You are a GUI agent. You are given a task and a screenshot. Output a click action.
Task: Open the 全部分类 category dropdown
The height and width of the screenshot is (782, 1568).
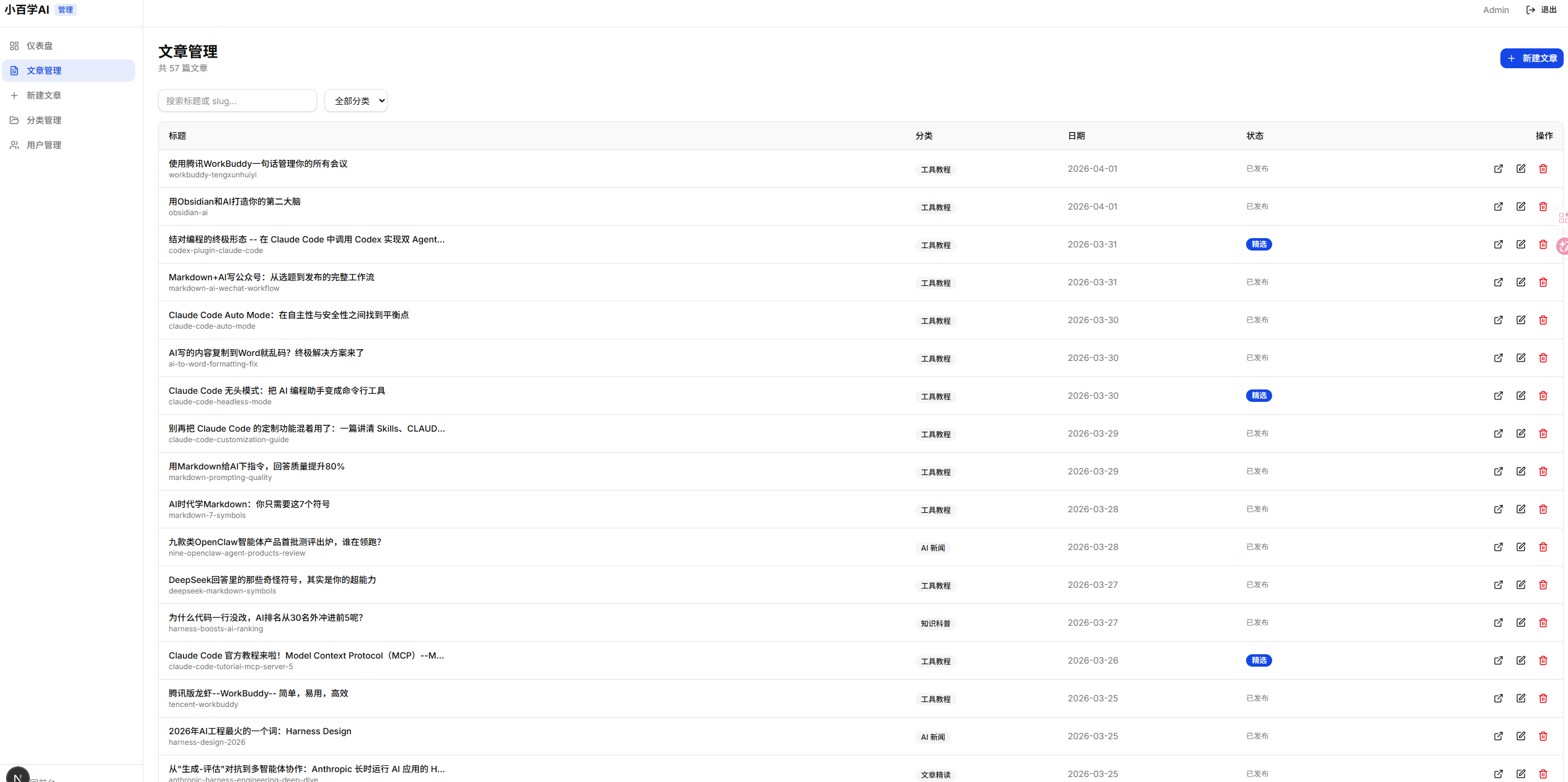[x=356, y=101]
